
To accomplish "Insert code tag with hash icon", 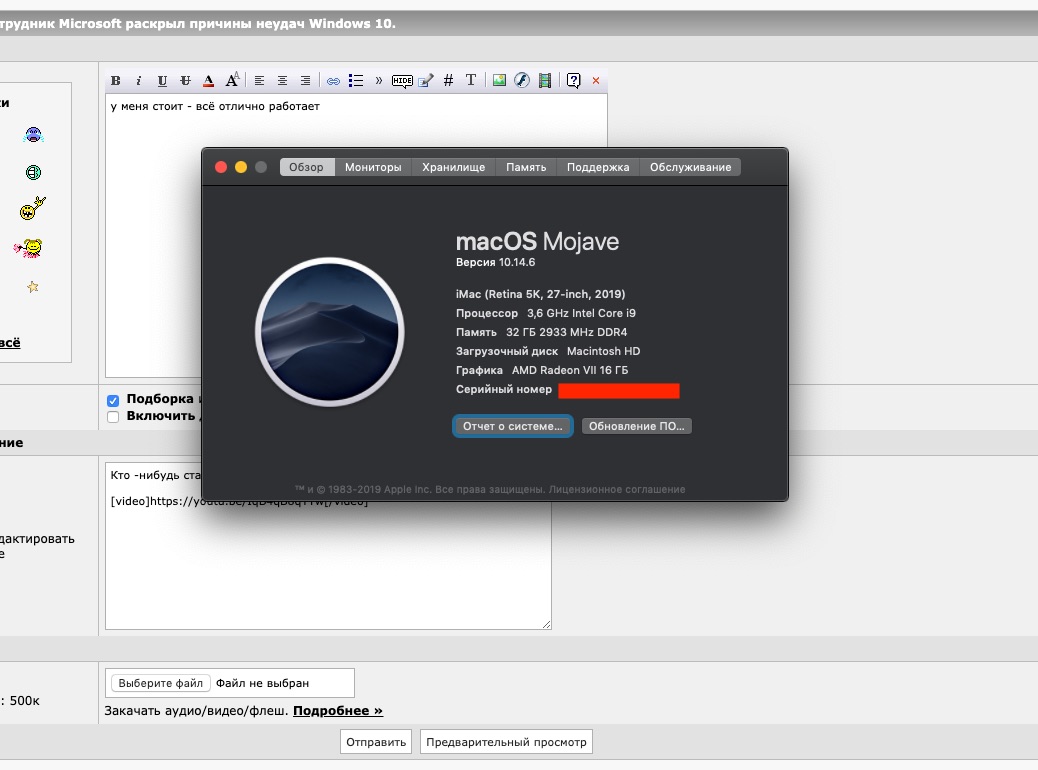I will (x=448, y=81).
